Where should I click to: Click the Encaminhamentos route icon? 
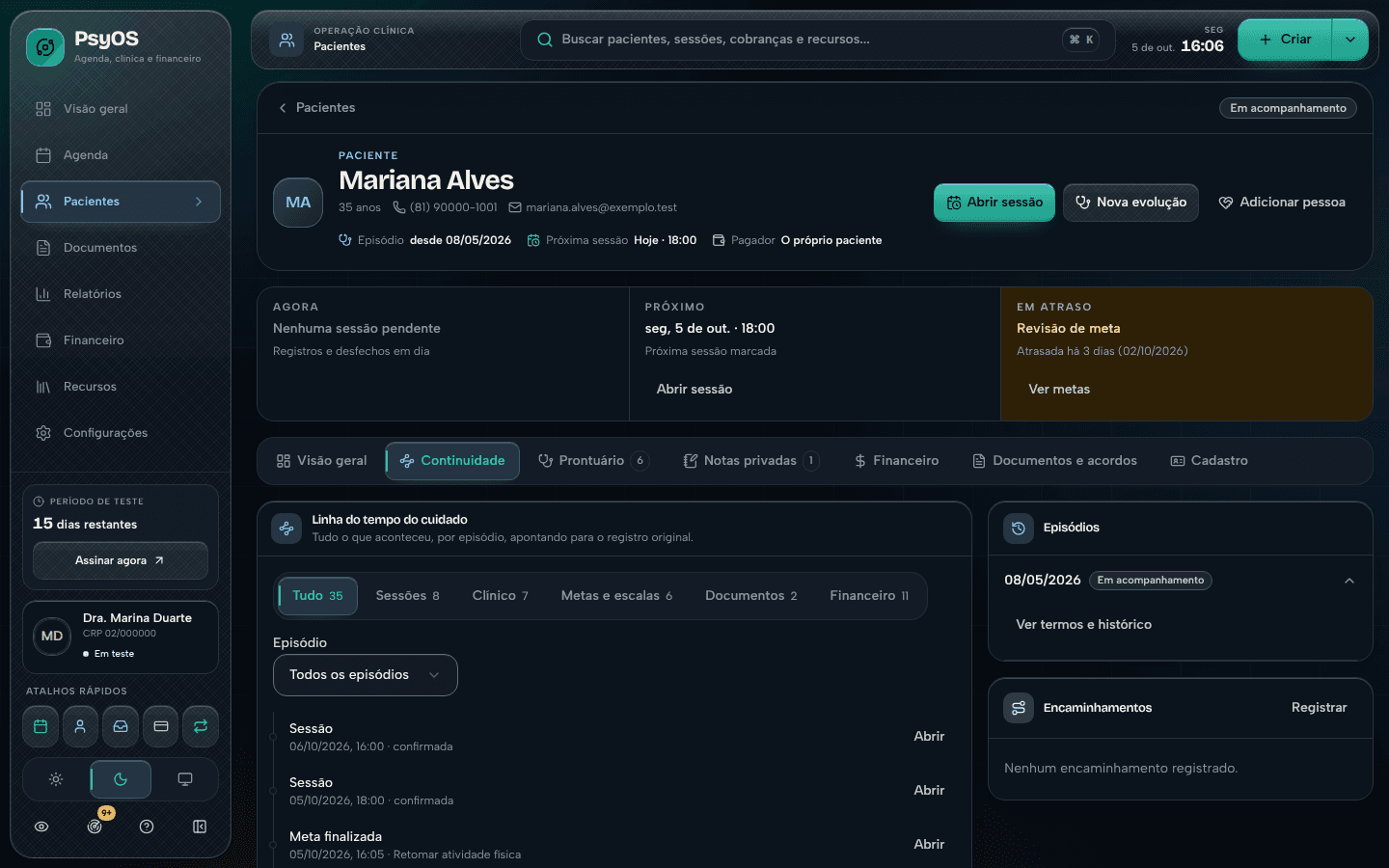click(1019, 708)
